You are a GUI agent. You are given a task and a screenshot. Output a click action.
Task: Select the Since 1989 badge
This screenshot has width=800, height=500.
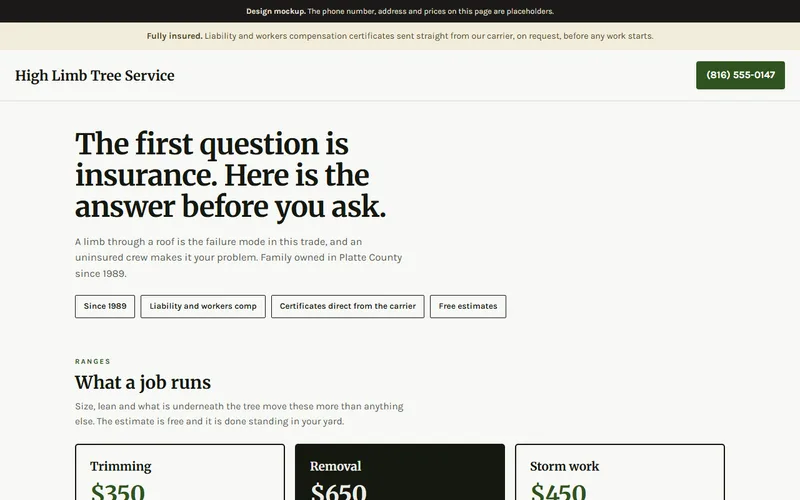pos(105,306)
